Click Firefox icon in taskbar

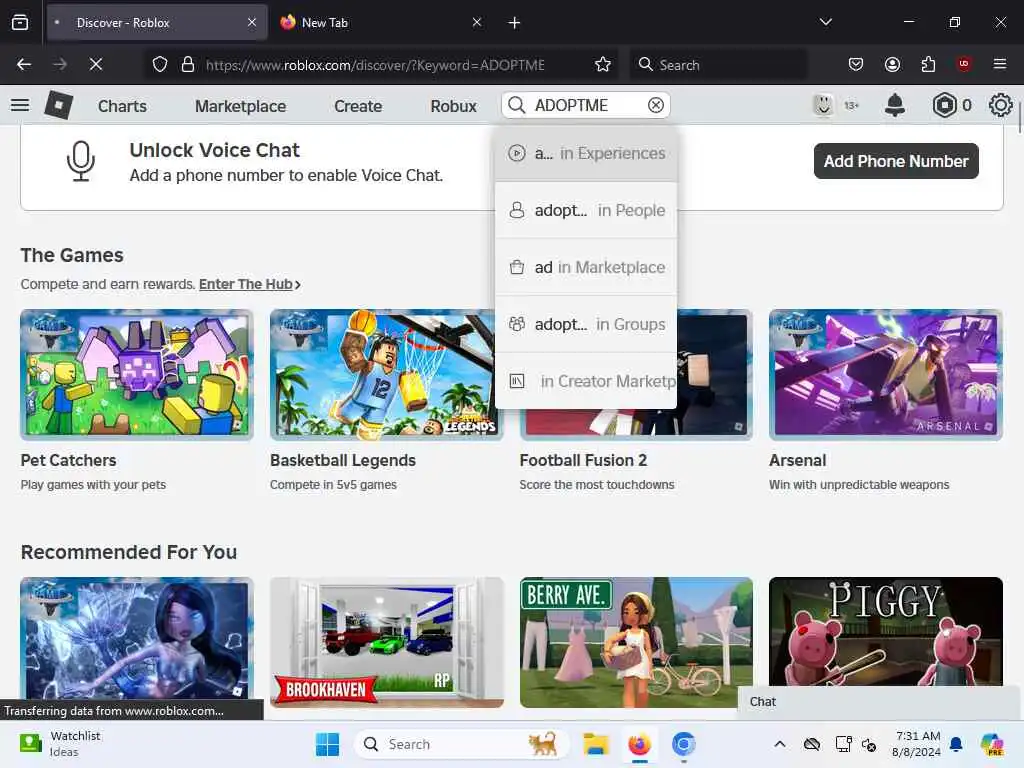pyautogui.click(x=639, y=744)
